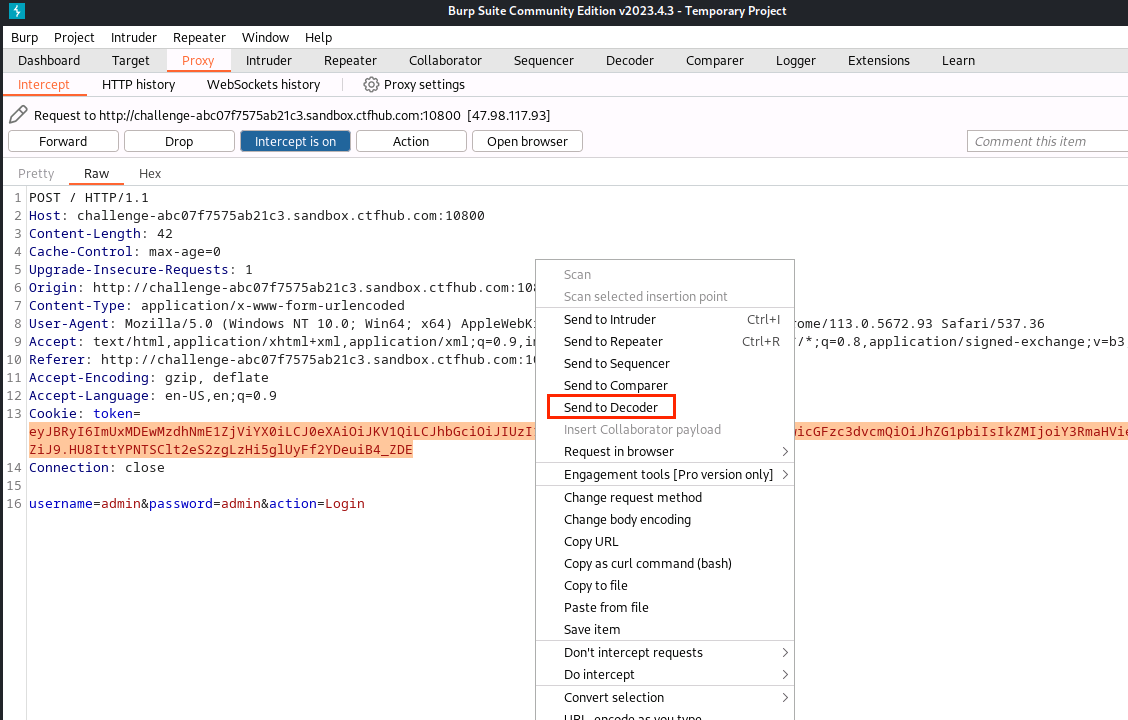Switch to the Intruder tool tab

pyautogui.click(x=268, y=60)
